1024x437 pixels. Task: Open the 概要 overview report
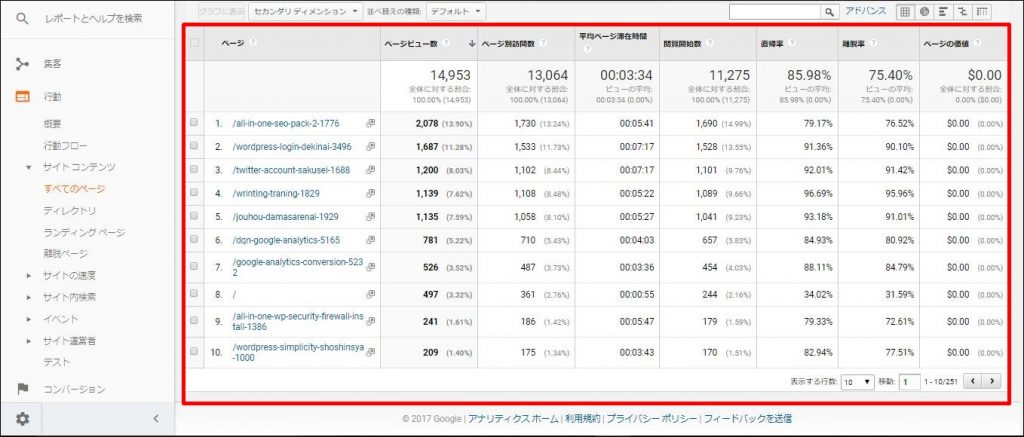[x=52, y=123]
